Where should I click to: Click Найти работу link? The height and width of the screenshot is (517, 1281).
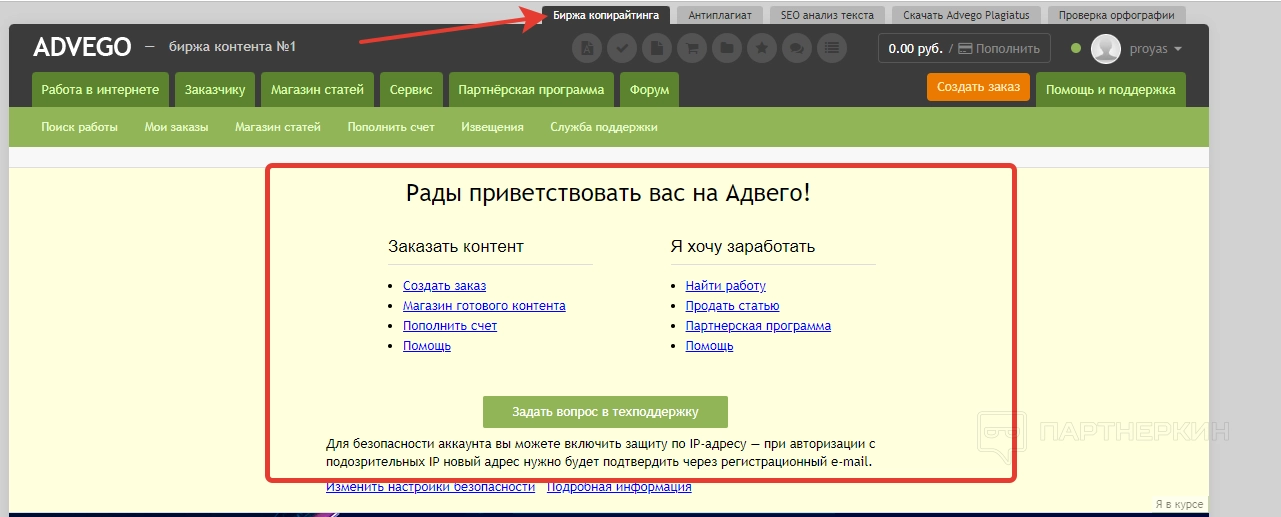(x=726, y=286)
